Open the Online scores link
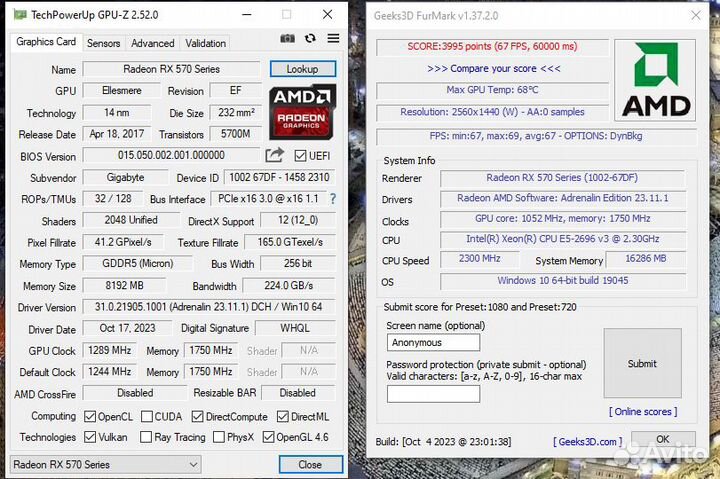 point(643,411)
